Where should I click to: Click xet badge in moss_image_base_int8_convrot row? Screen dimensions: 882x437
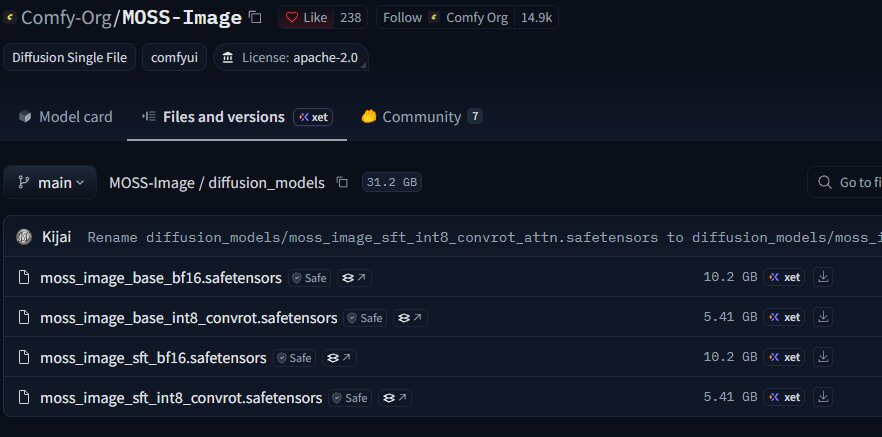pyautogui.click(x=784, y=317)
